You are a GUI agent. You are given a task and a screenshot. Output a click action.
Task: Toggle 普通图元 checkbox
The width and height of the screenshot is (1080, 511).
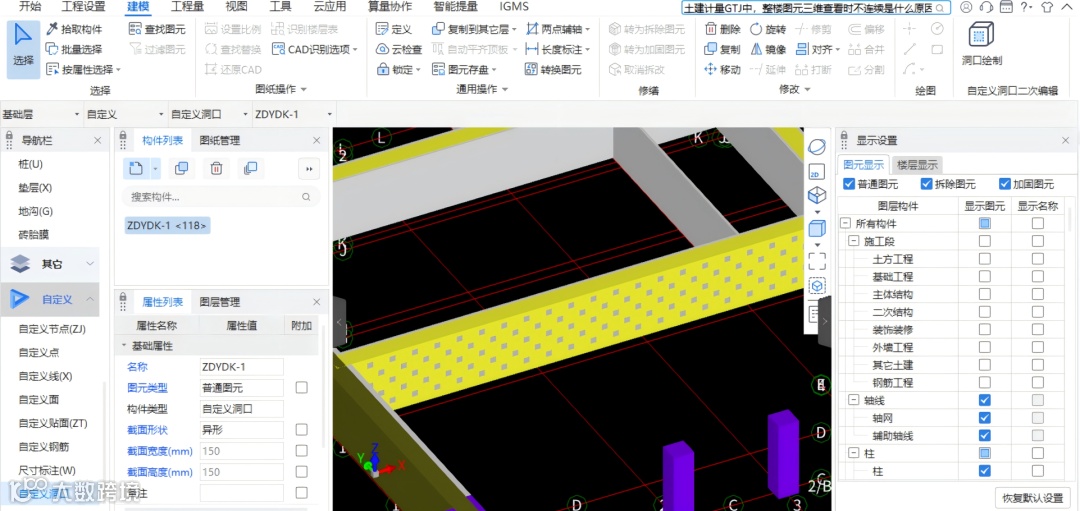[849, 184]
